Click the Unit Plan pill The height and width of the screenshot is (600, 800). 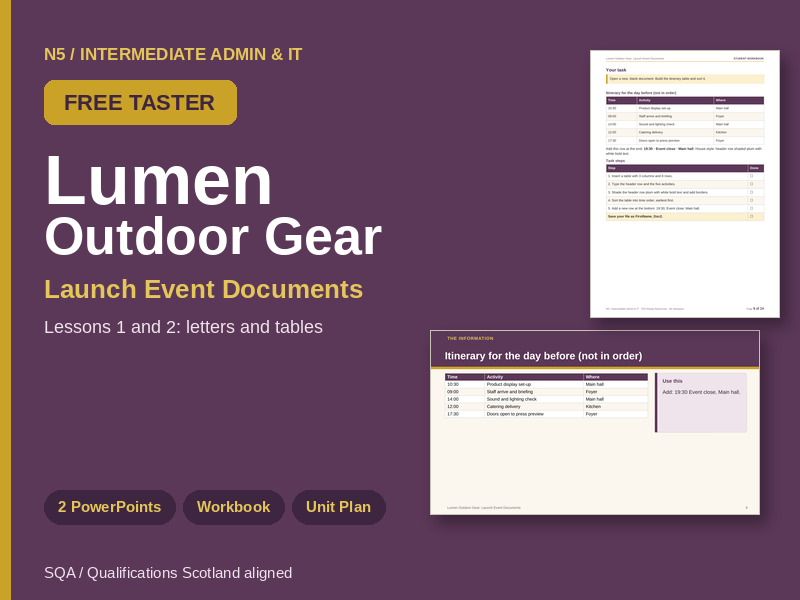(x=338, y=507)
